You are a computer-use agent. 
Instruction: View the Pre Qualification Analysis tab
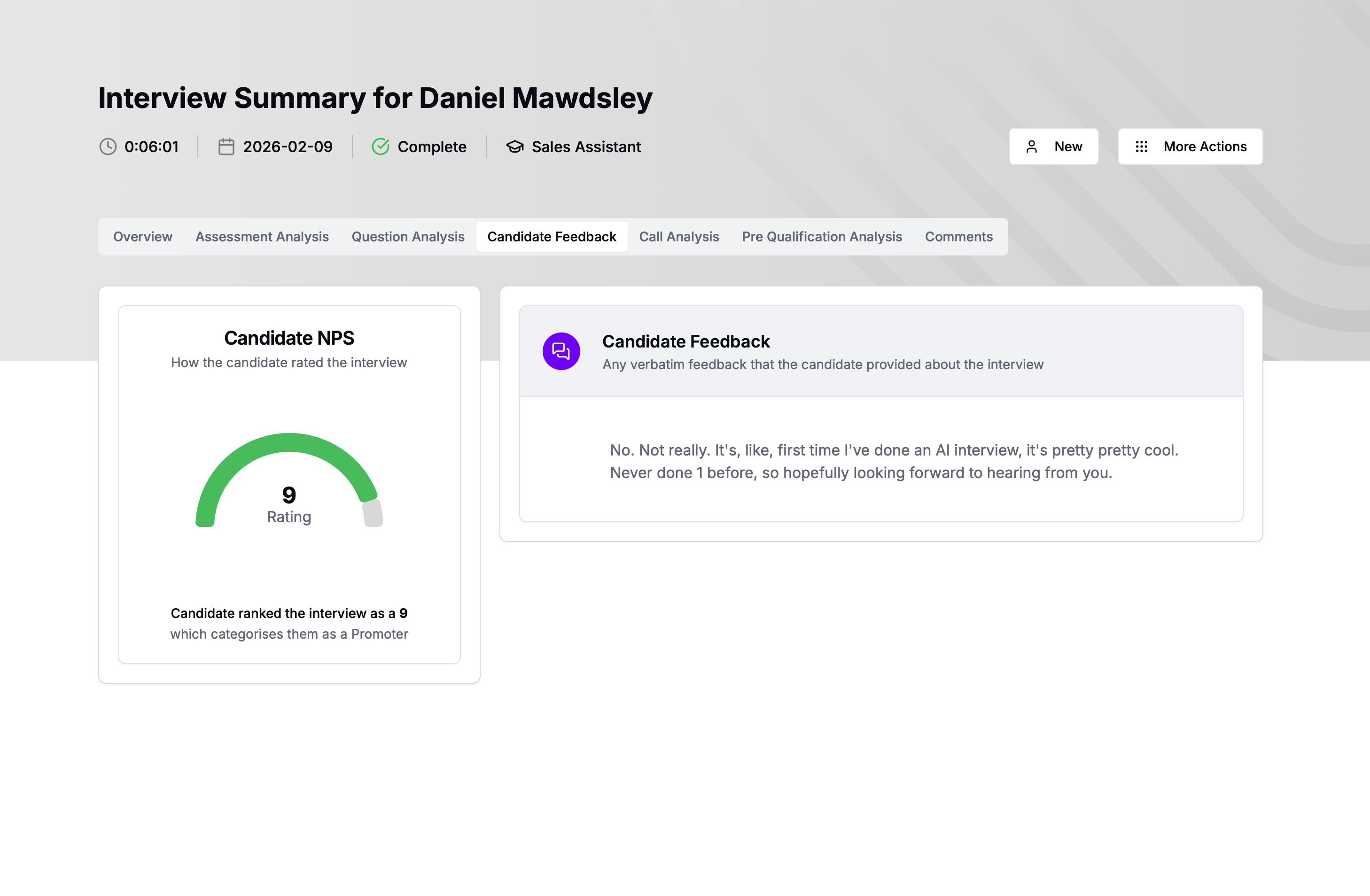821,237
